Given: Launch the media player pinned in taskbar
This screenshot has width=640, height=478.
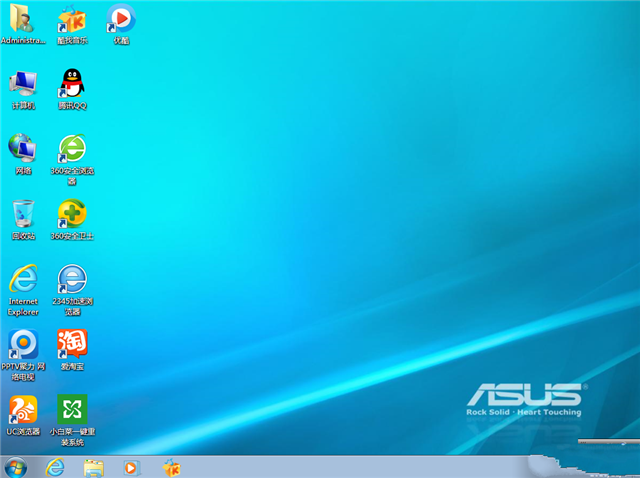Looking at the screenshot, I should tap(131, 467).
